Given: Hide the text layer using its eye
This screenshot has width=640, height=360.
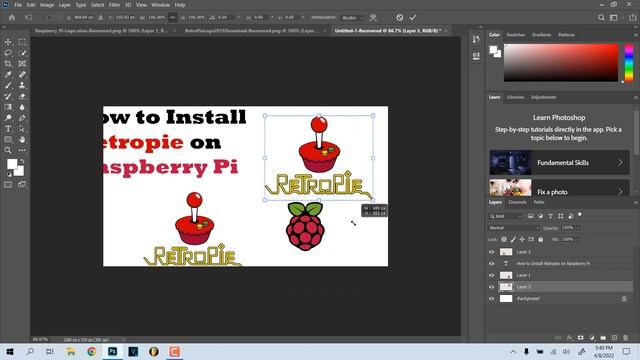Looking at the screenshot, I should pyautogui.click(x=491, y=264).
